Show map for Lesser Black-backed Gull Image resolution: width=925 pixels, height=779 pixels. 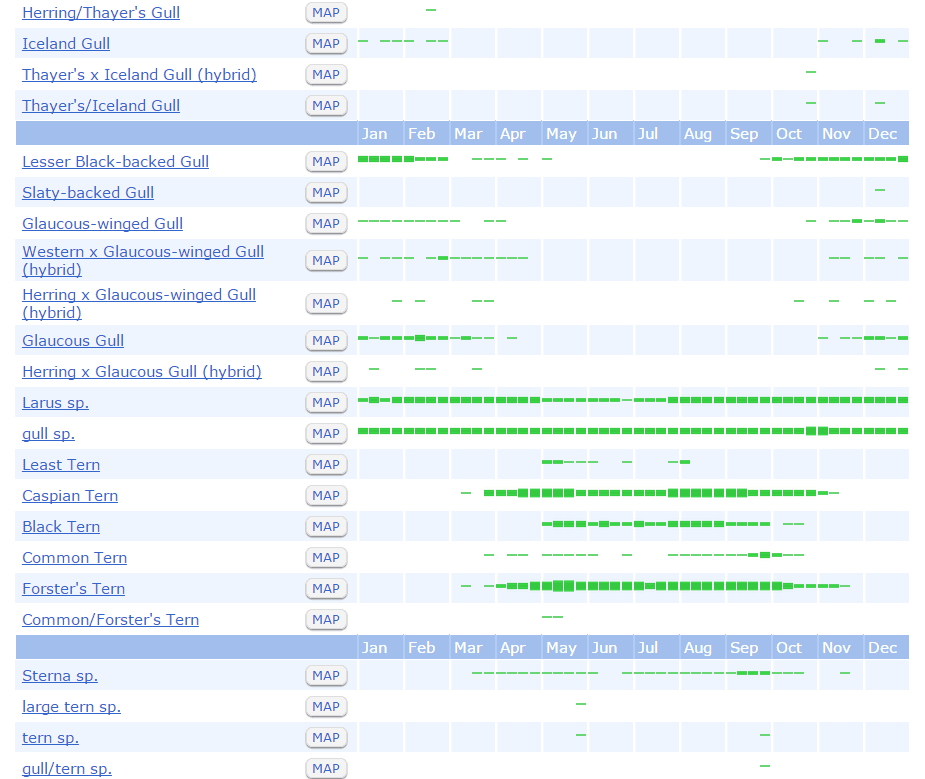[326, 162]
